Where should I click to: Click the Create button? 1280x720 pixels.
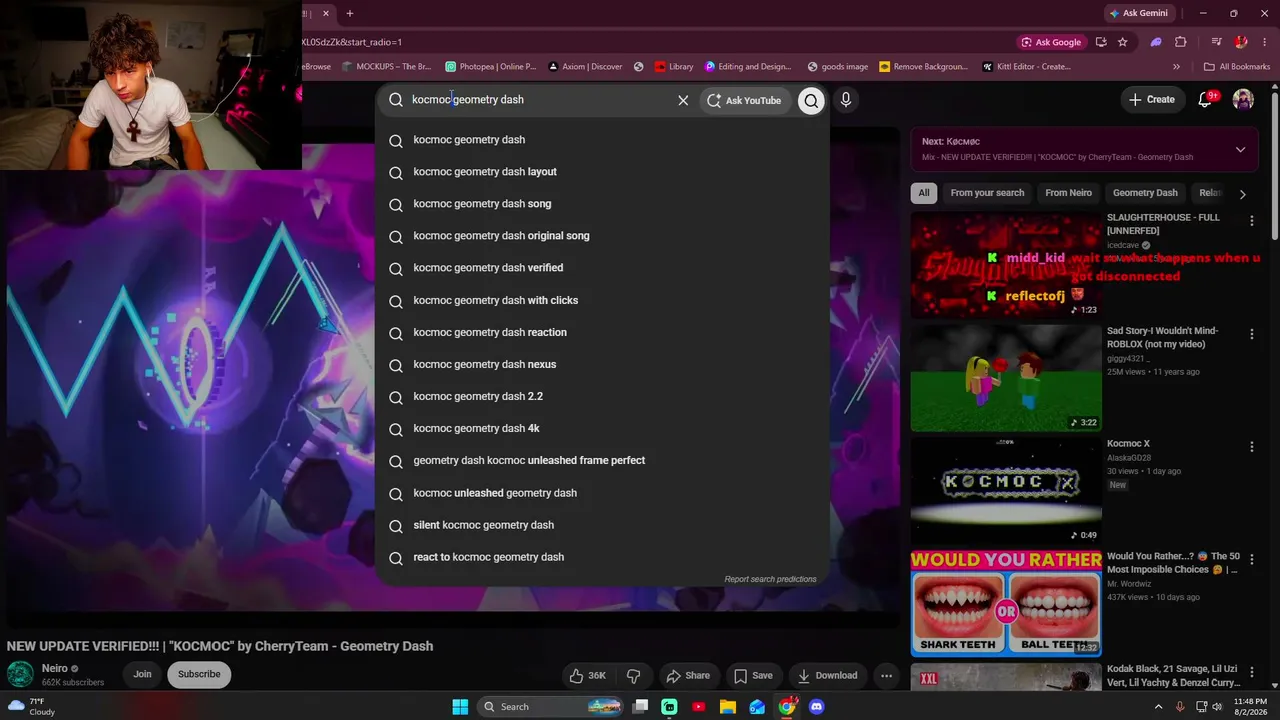coord(1151,100)
